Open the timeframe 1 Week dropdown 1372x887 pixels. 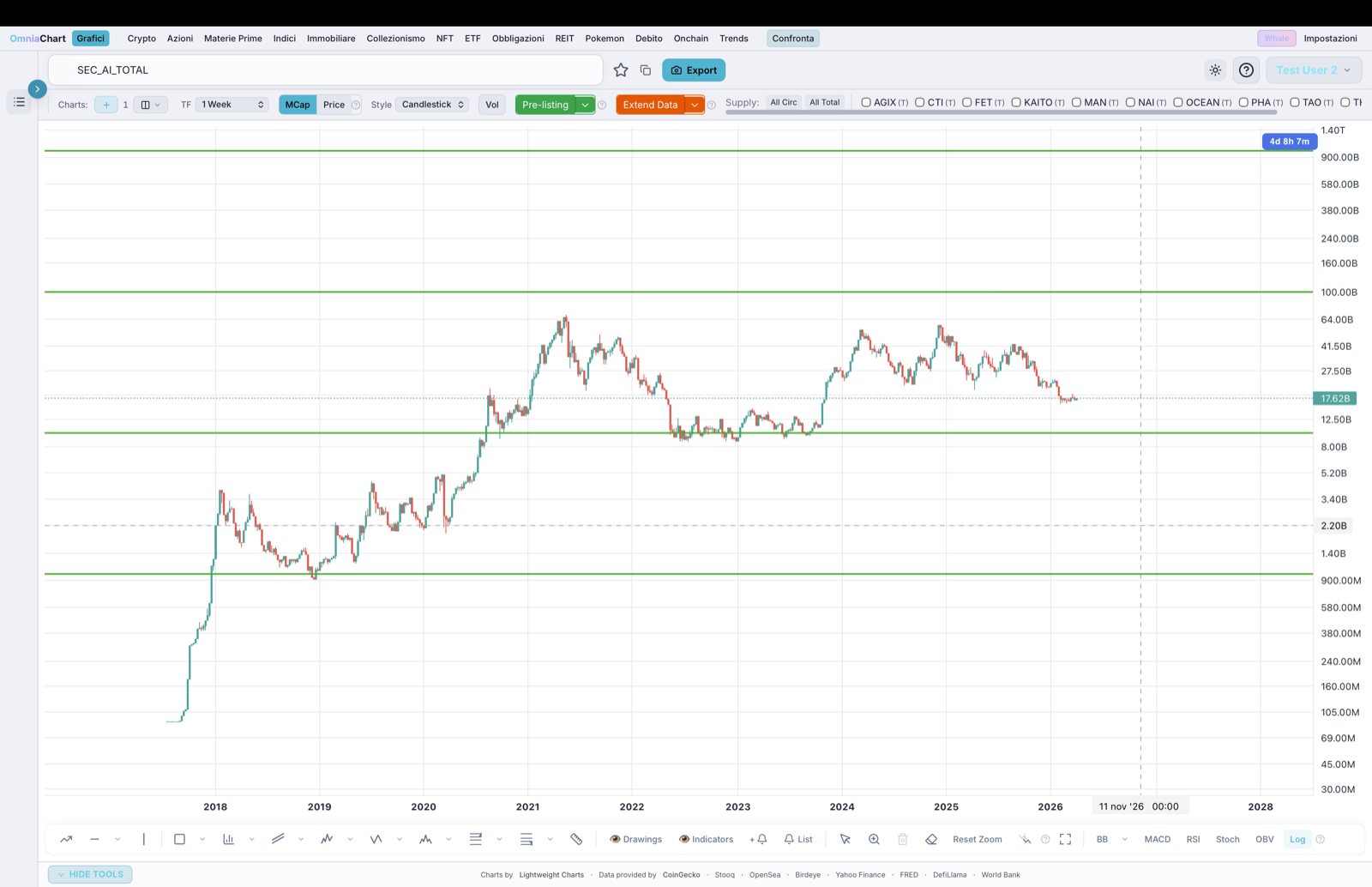point(232,105)
